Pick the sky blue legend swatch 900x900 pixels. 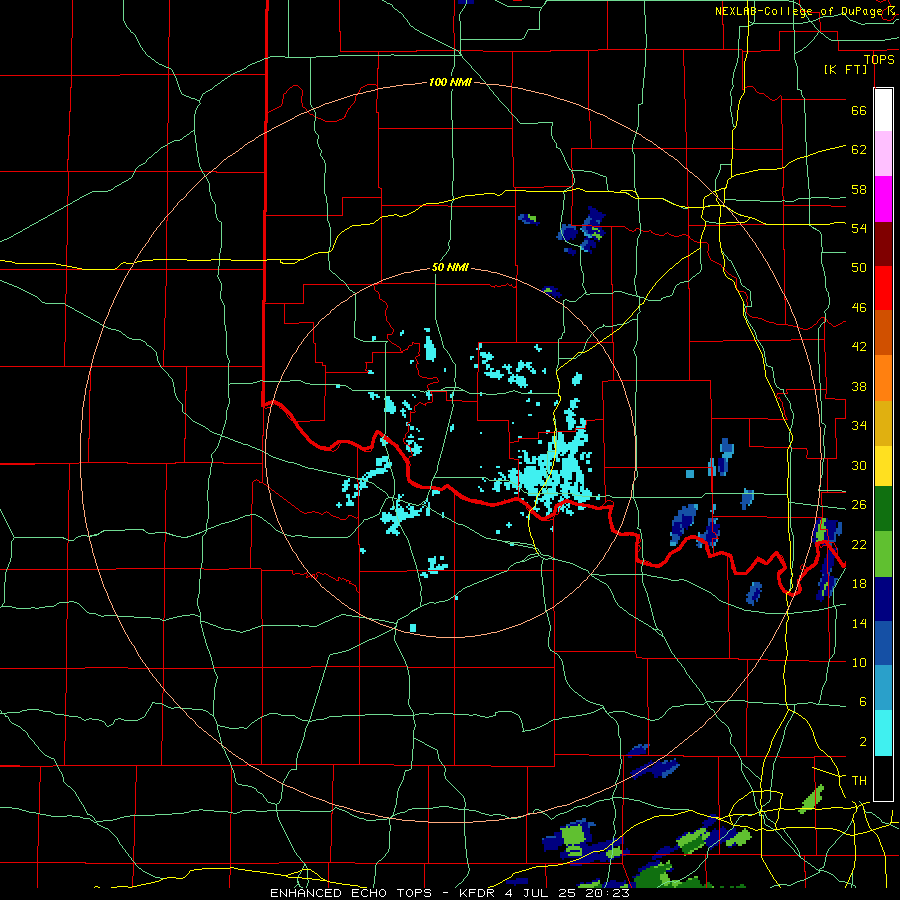(883, 688)
